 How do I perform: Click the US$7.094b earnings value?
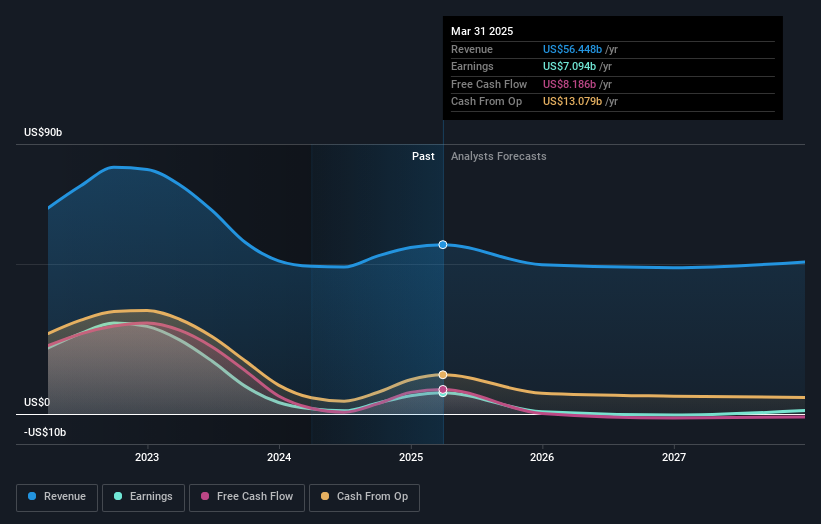point(569,66)
